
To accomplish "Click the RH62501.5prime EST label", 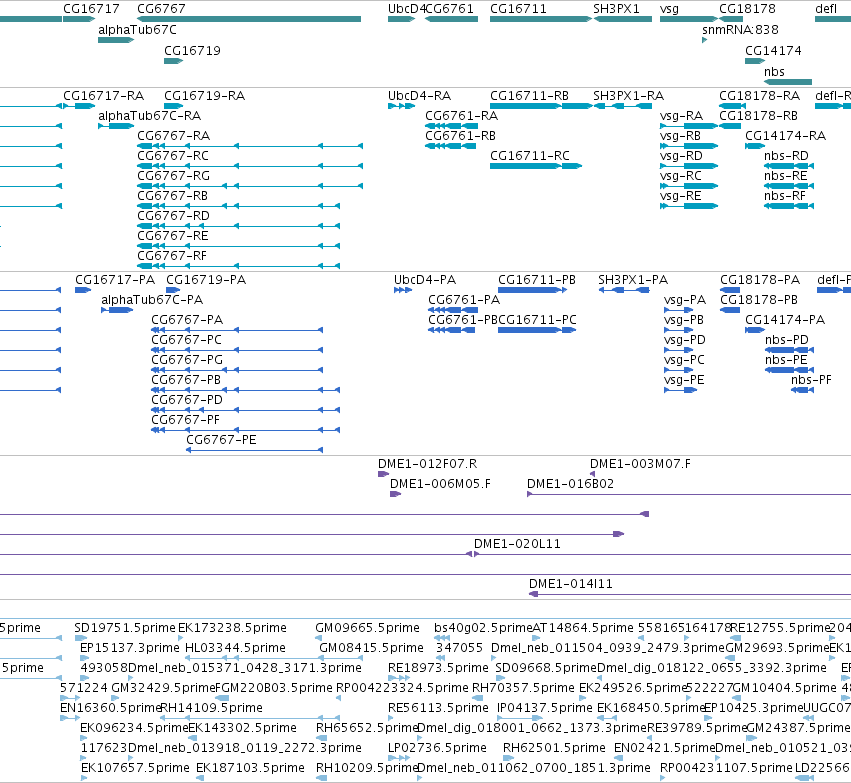I will click(x=554, y=748).
